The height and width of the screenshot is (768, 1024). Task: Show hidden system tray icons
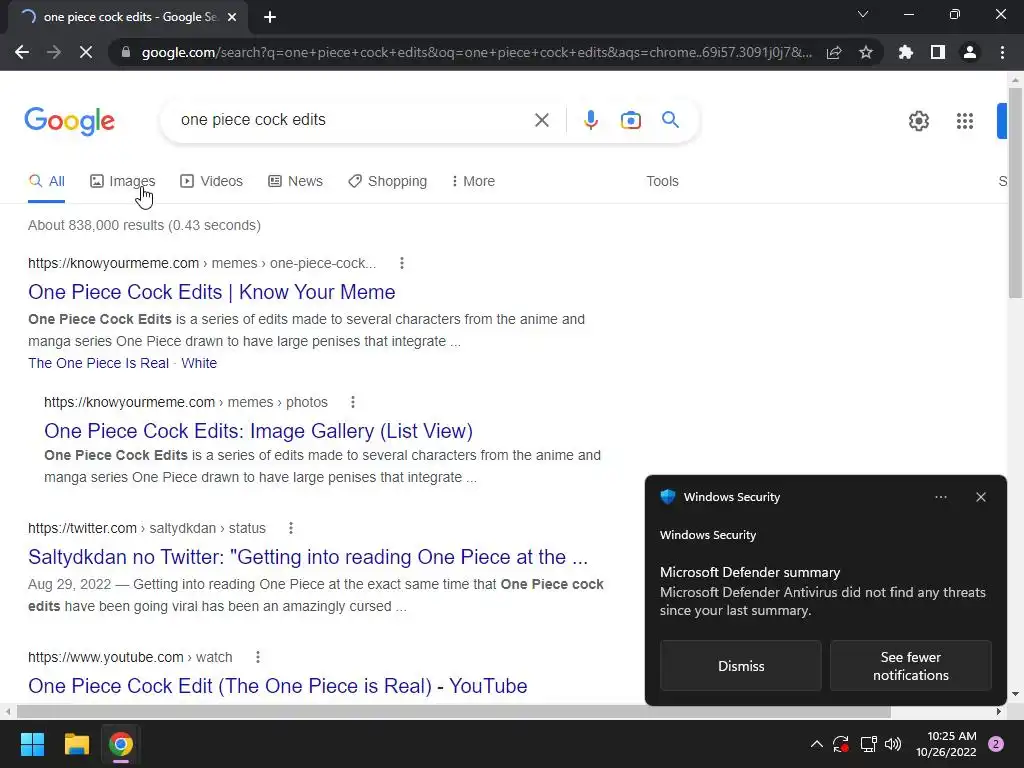click(816, 744)
